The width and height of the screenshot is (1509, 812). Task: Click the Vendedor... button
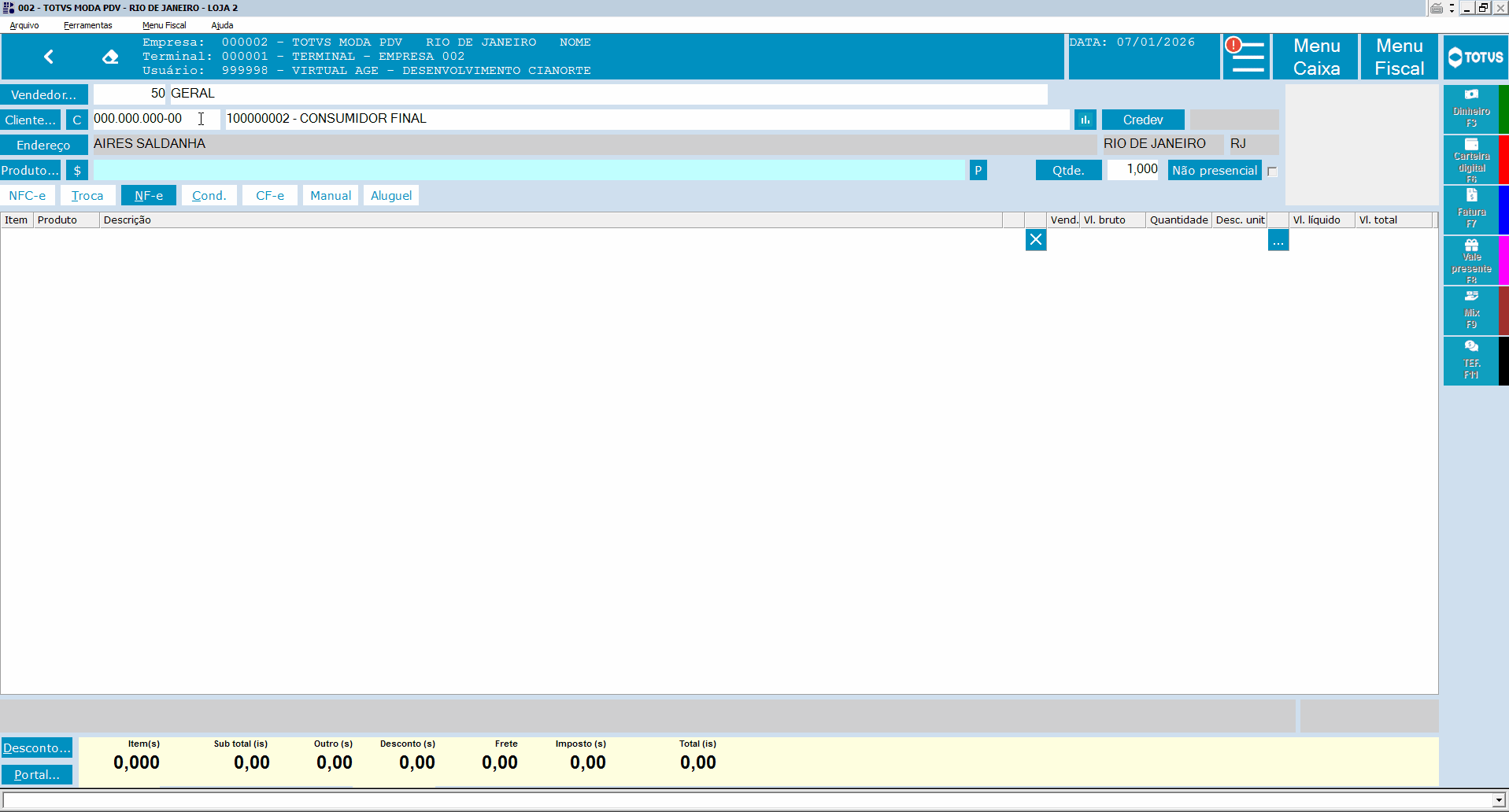(x=44, y=94)
